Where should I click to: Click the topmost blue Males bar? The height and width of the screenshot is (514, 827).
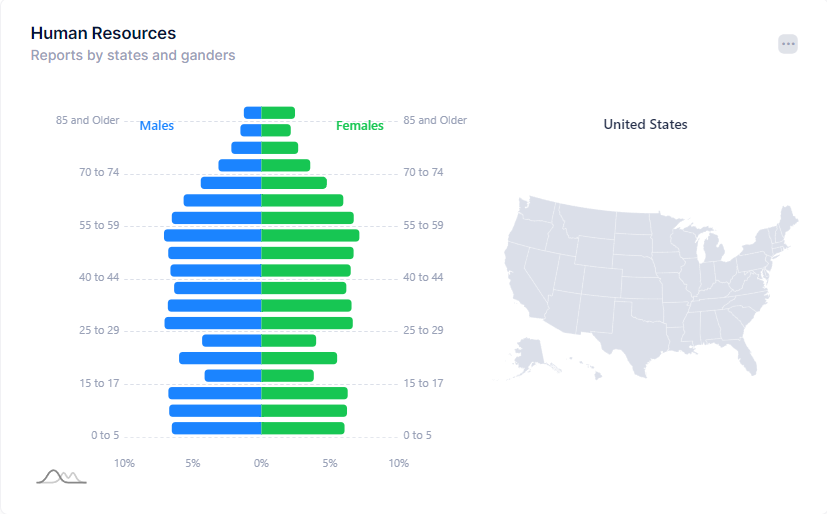pyautogui.click(x=253, y=113)
